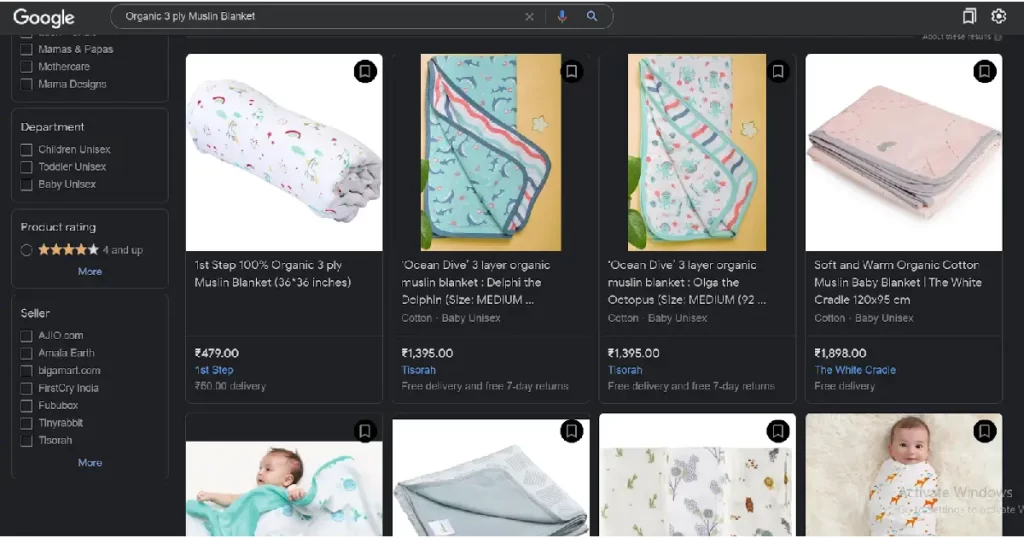
Task: Start voice search with microphone icon
Action: click(x=562, y=17)
